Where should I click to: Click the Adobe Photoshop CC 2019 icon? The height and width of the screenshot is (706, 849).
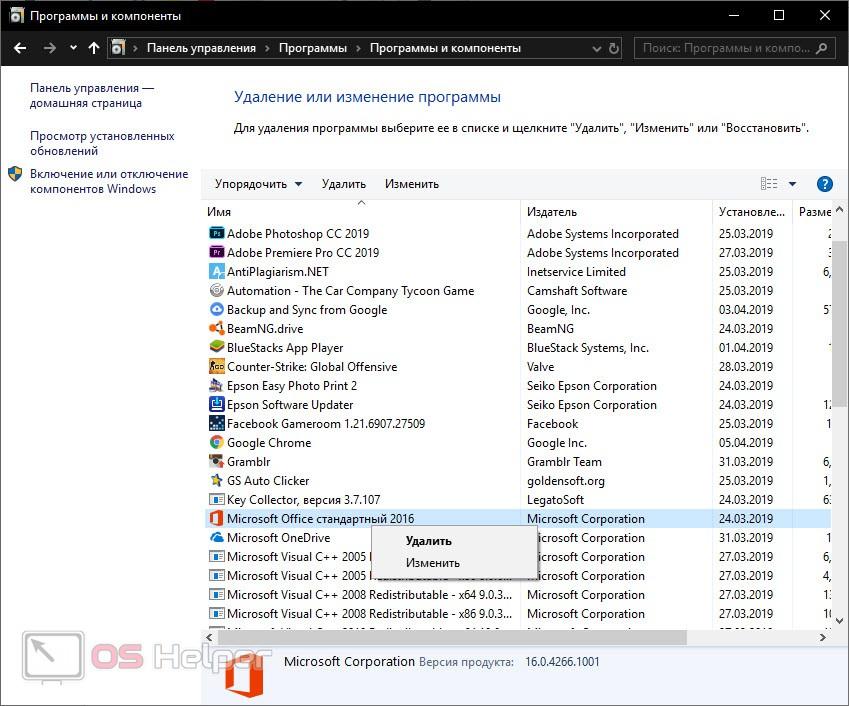point(217,233)
